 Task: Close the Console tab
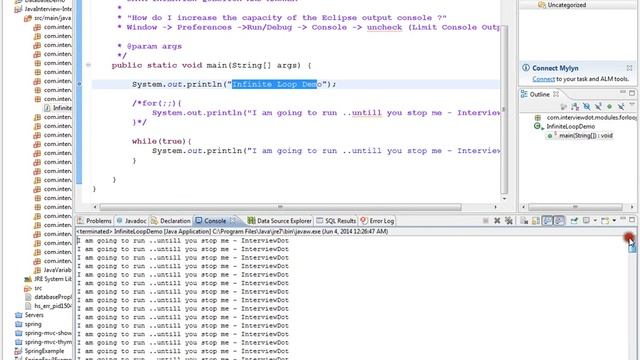[232, 220]
